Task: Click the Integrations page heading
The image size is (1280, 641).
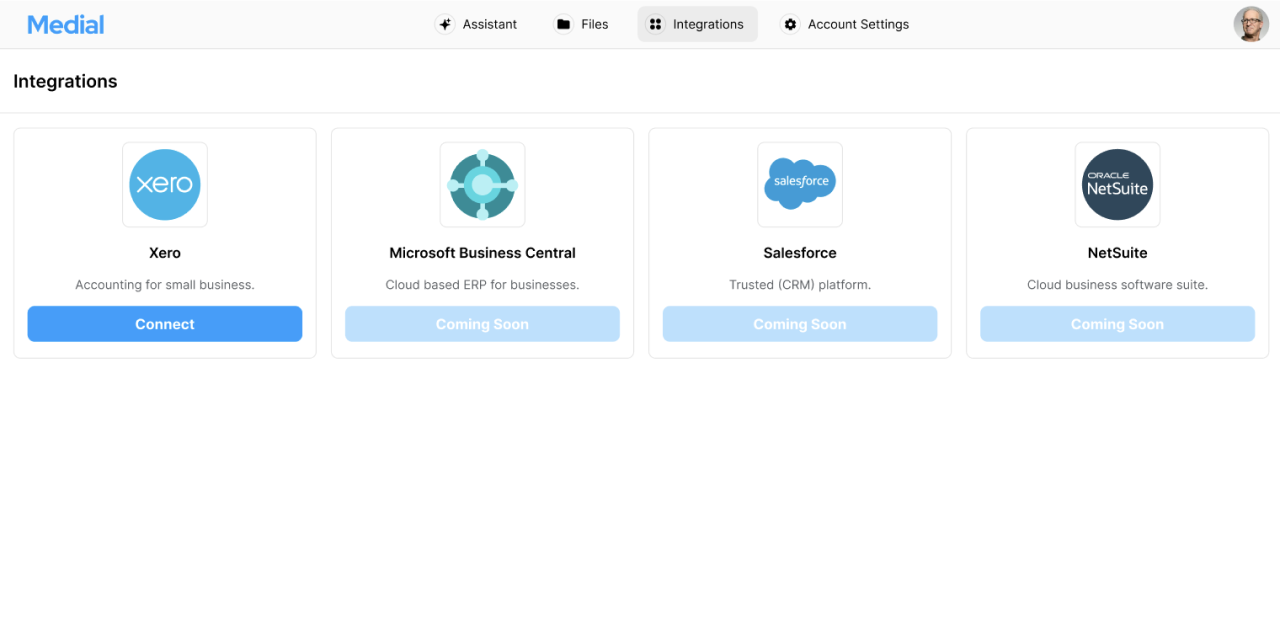Action: point(65,82)
